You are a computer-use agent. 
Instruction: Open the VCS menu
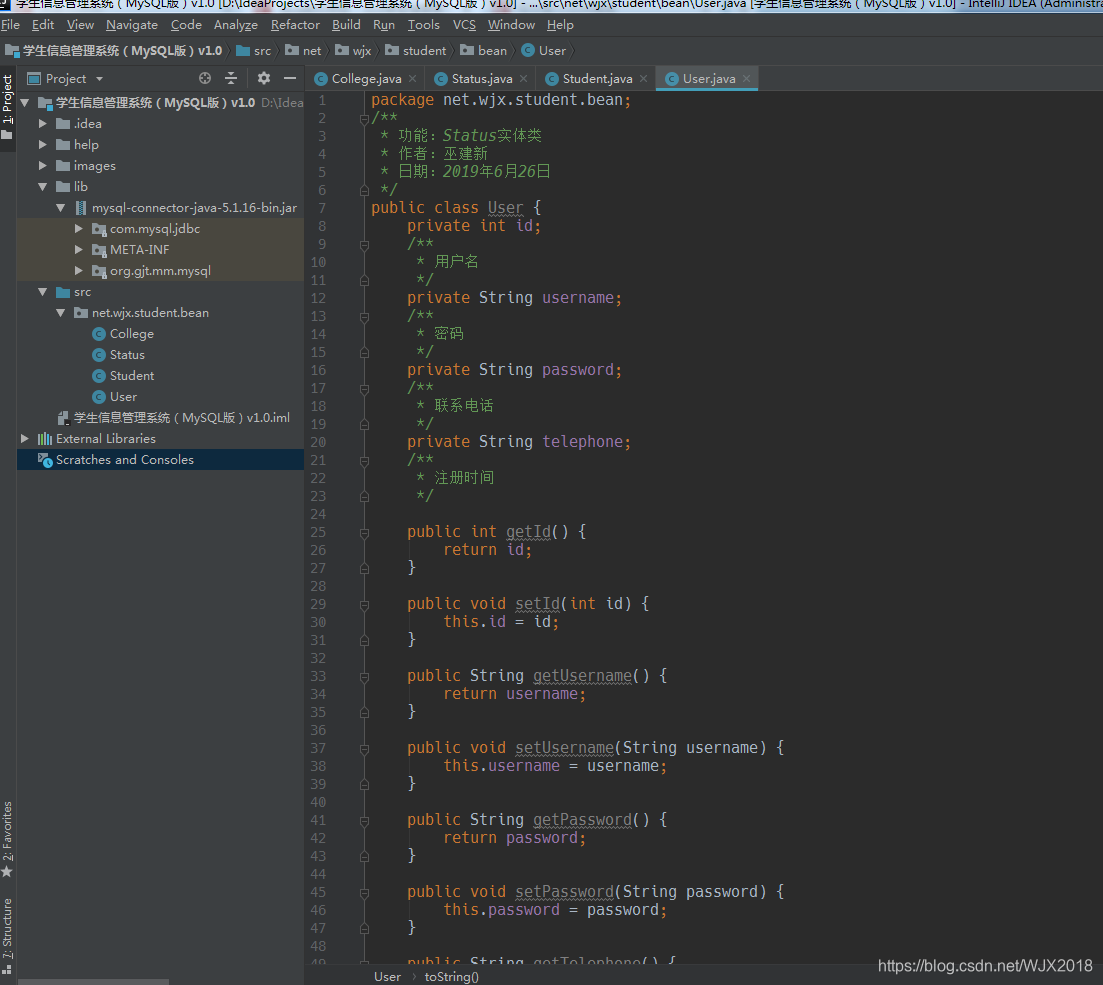point(464,25)
